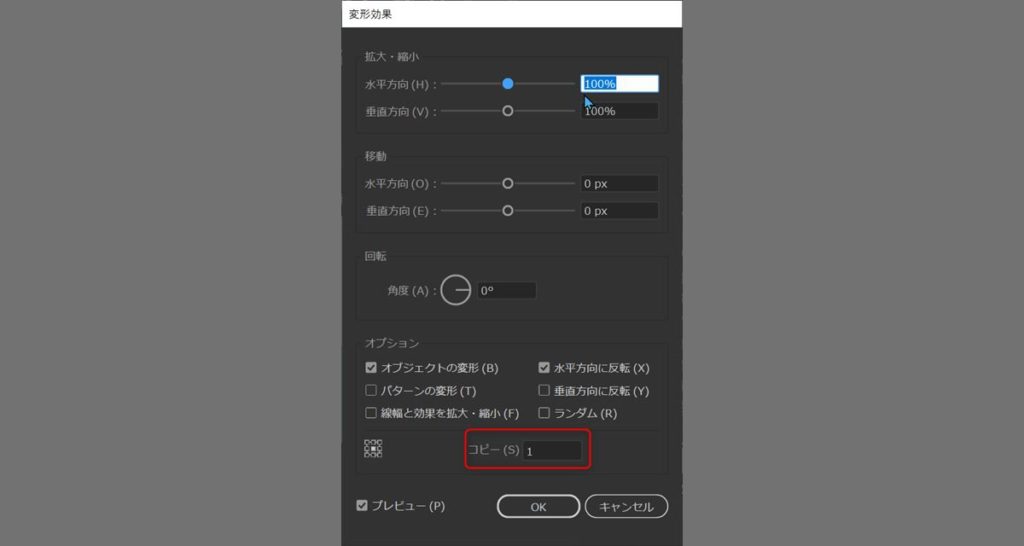Enable the ランダム checkbox
1024x546 pixels.
pyautogui.click(x=545, y=413)
